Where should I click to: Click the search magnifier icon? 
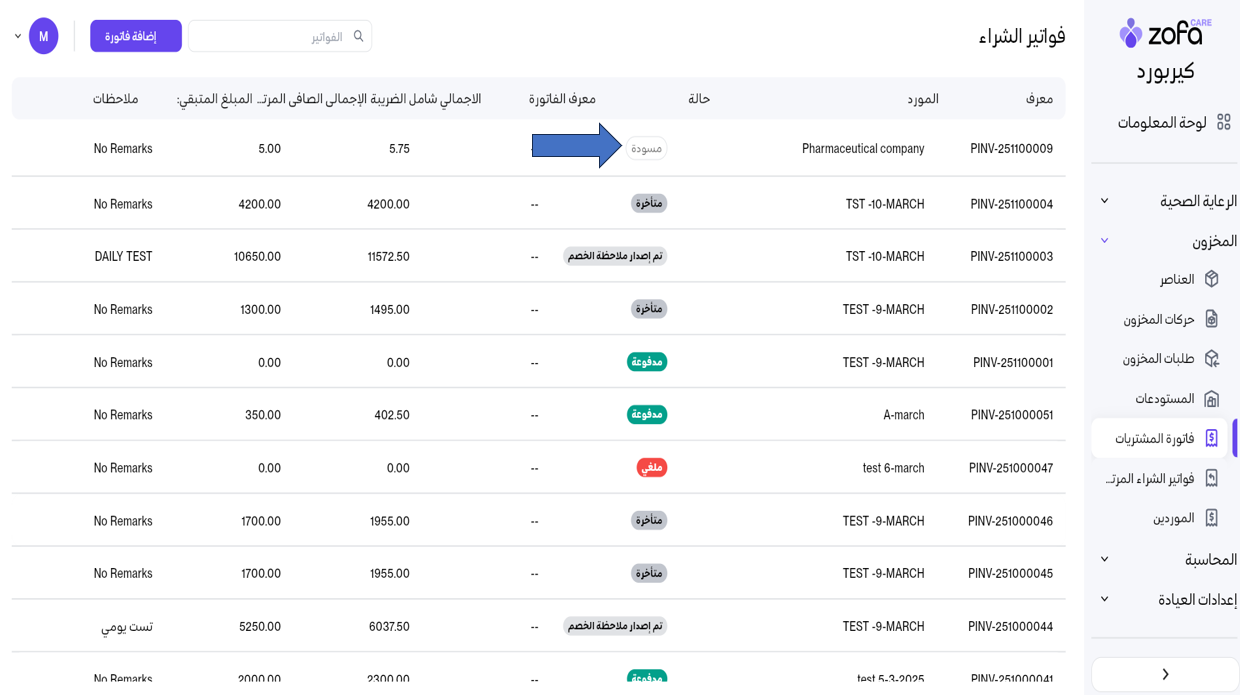pos(358,36)
